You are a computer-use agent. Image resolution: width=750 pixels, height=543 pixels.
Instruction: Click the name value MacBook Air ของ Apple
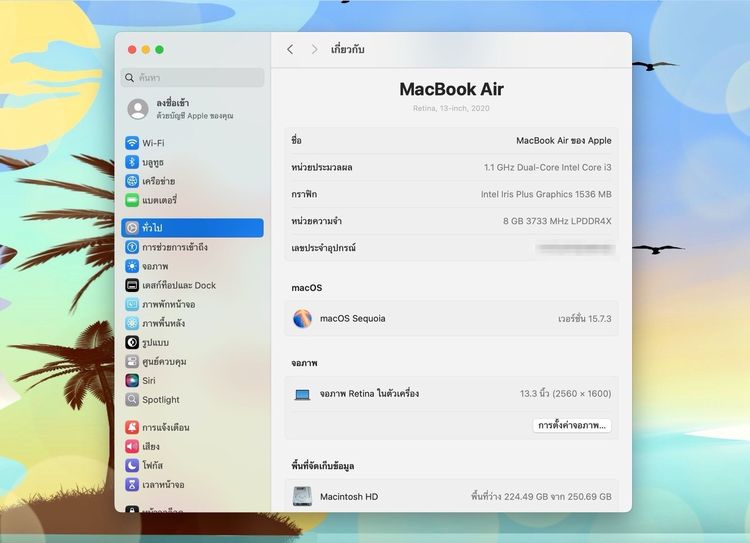(x=563, y=141)
